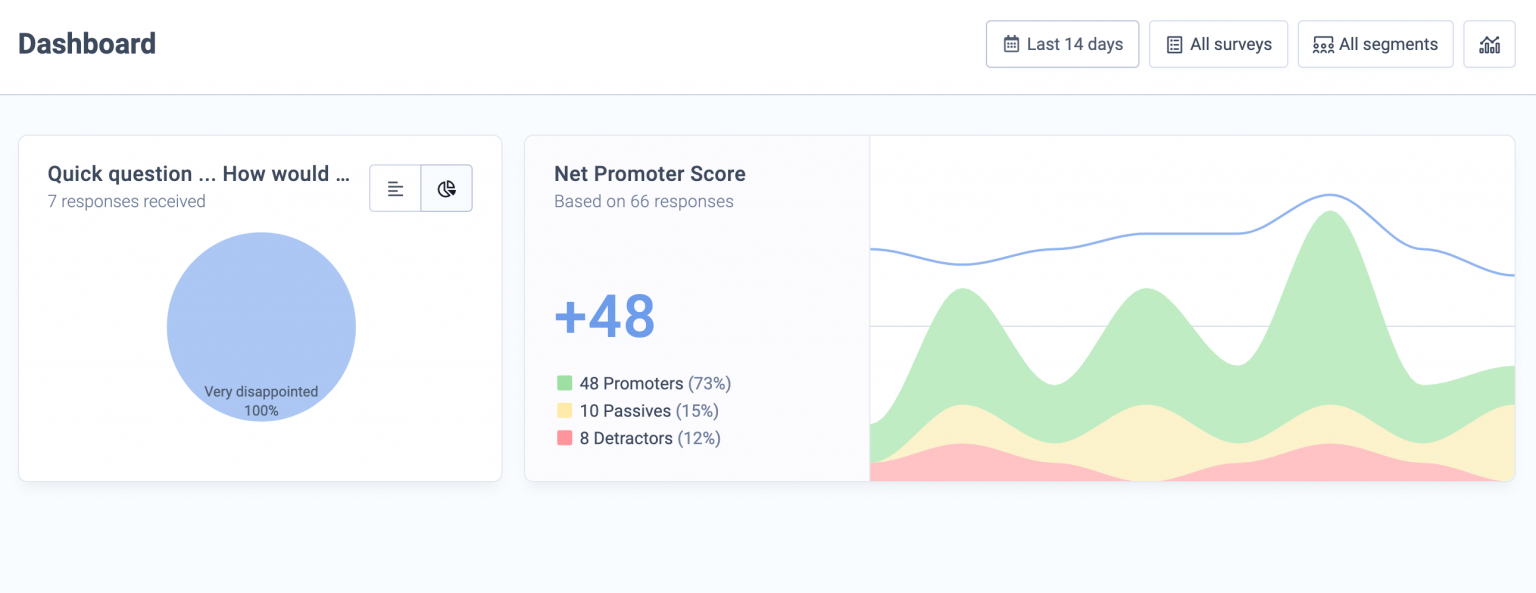
Task: Open the All segments filter
Action: click(x=1375, y=44)
